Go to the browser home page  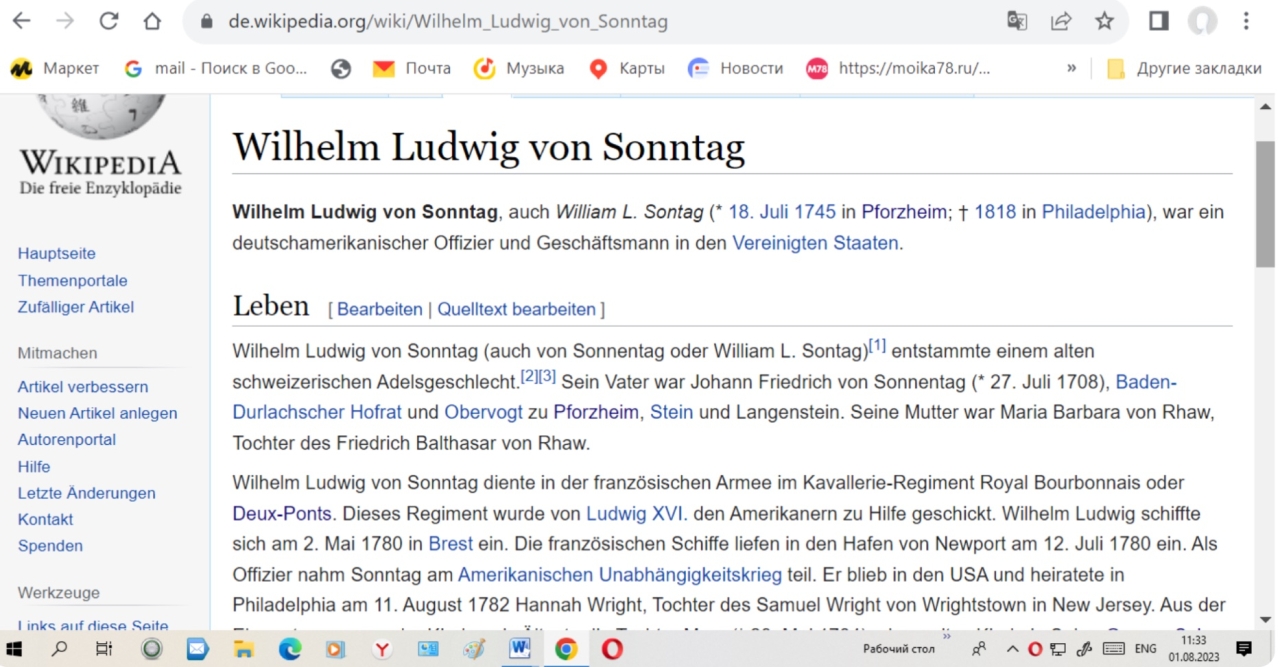click(152, 21)
